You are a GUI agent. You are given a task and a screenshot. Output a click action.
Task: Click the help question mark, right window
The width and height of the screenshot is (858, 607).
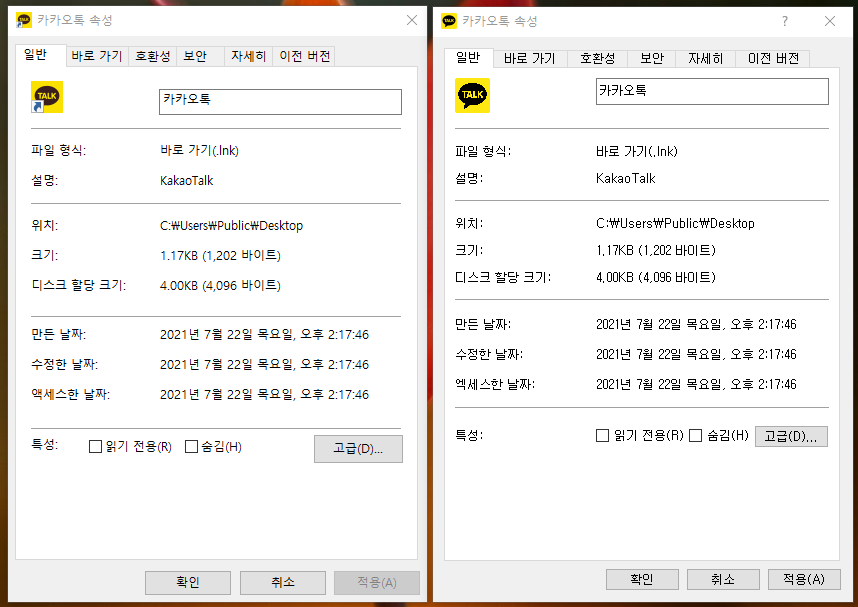point(785,21)
